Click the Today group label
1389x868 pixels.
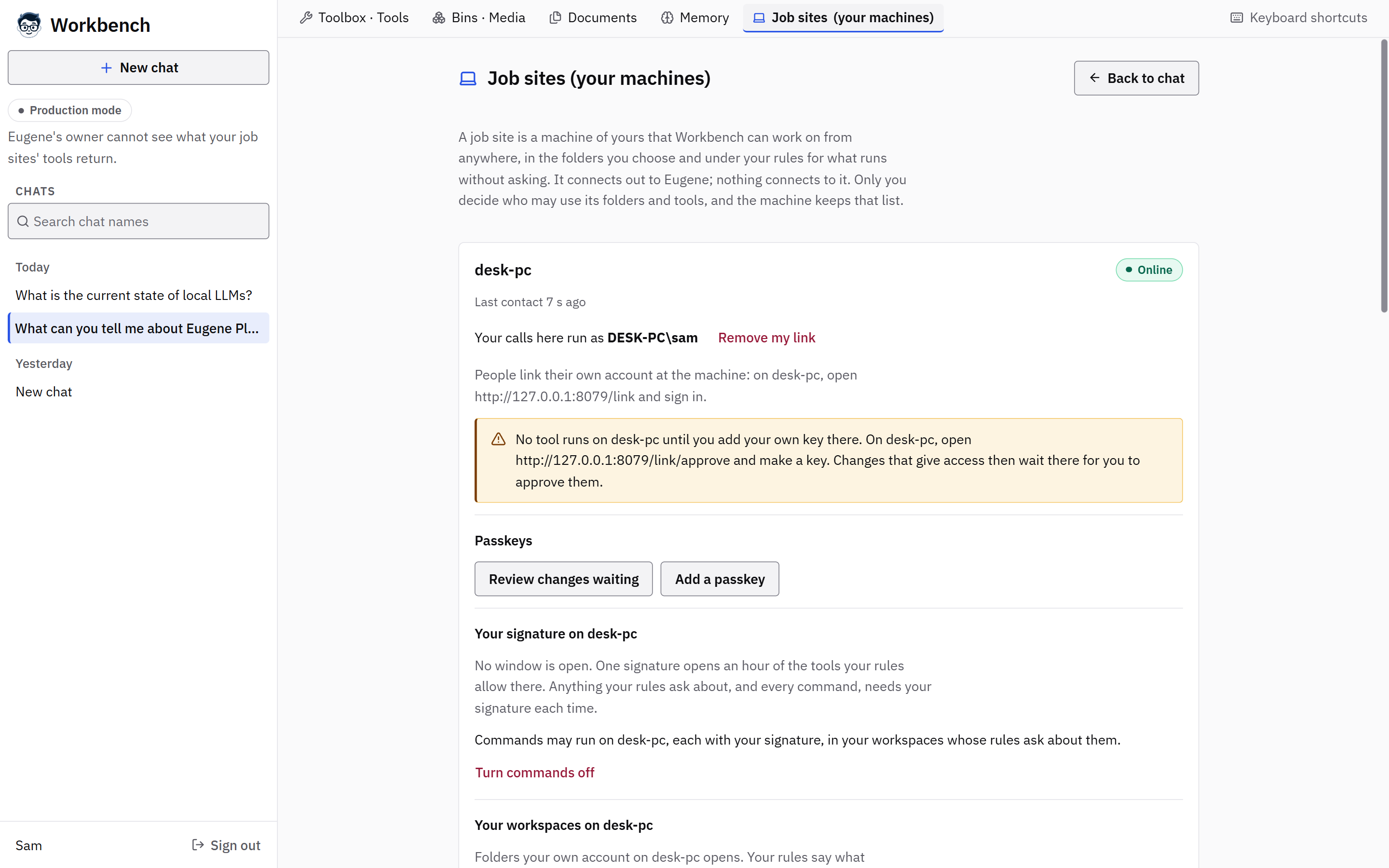32,267
